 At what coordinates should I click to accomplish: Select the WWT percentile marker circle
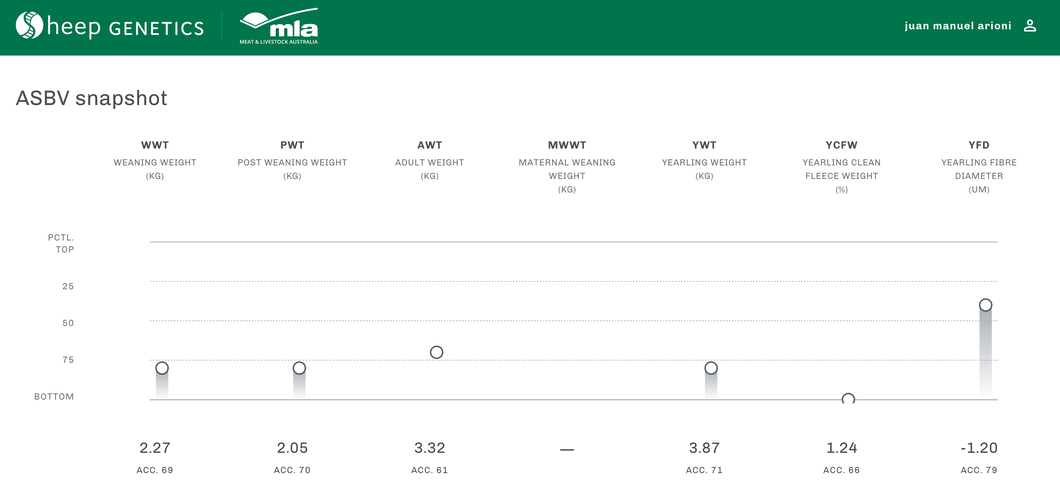tap(162, 368)
